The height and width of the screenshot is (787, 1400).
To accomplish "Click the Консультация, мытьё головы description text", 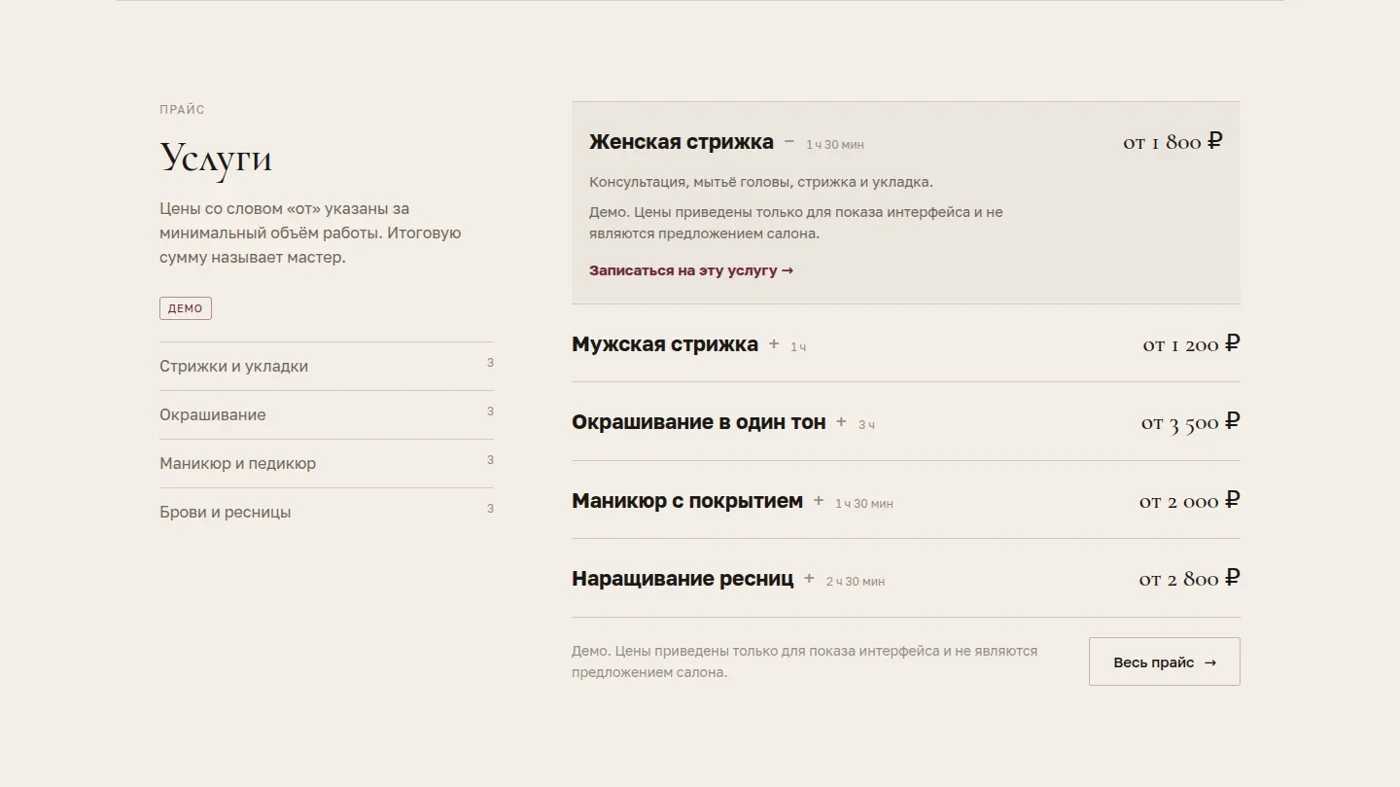I will click(x=761, y=182).
